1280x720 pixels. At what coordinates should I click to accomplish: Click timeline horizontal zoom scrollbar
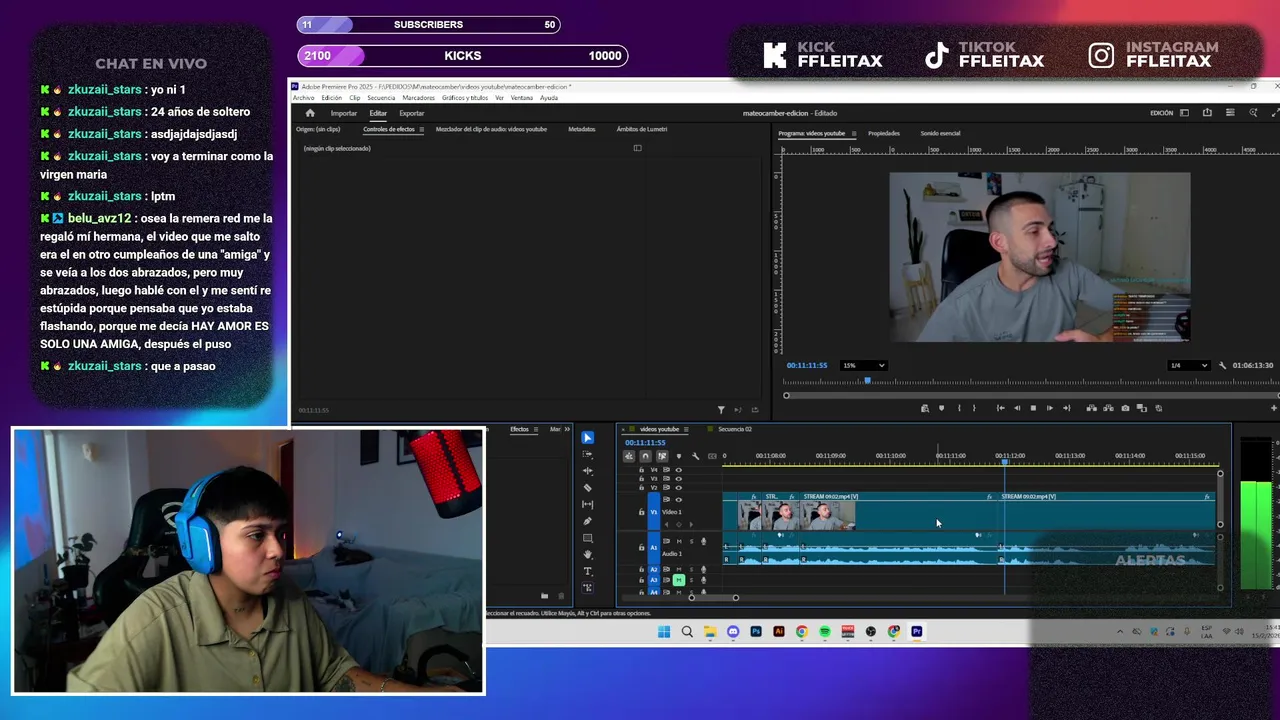tap(713, 598)
